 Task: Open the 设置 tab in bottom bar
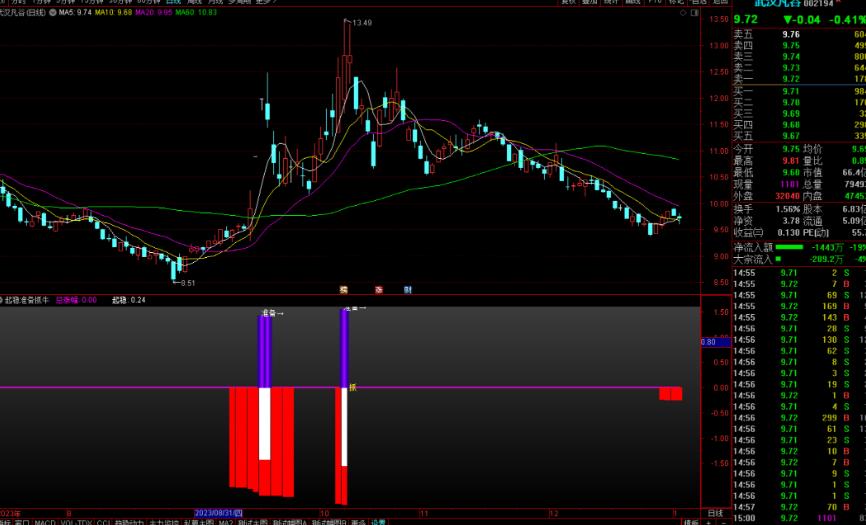tap(379, 522)
